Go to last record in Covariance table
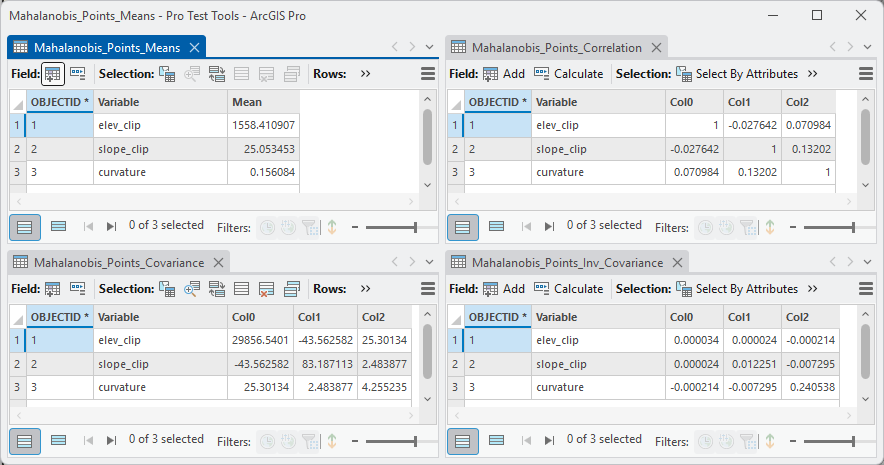Viewport: 884px width, 465px height. [111, 441]
